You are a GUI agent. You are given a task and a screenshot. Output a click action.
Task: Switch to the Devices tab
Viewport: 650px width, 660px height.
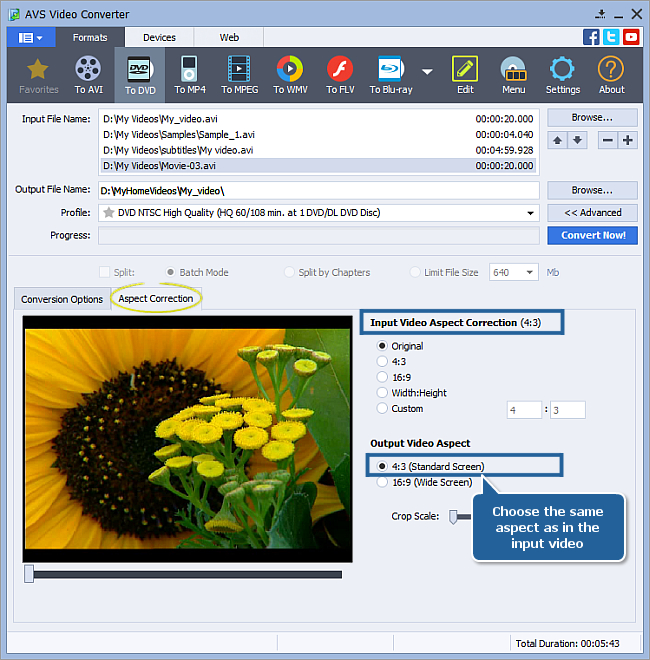(159, 37)
